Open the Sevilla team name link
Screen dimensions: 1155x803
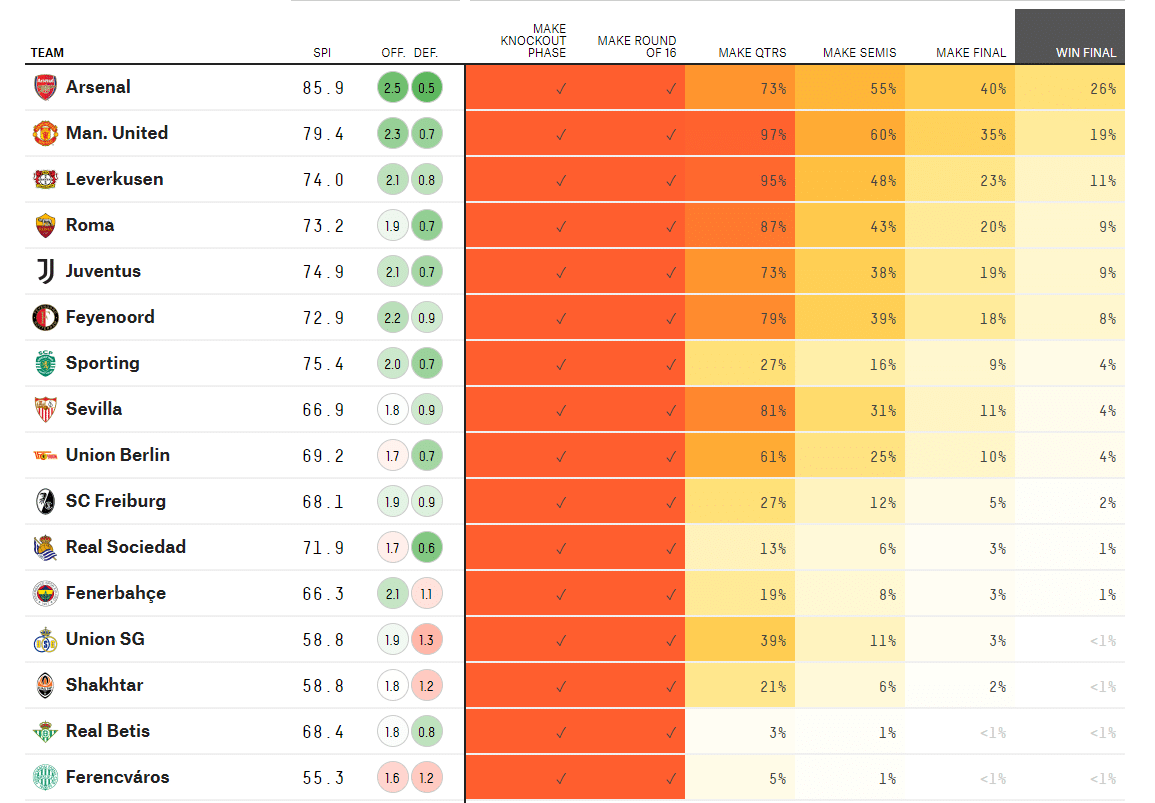(x=94, y=409)
